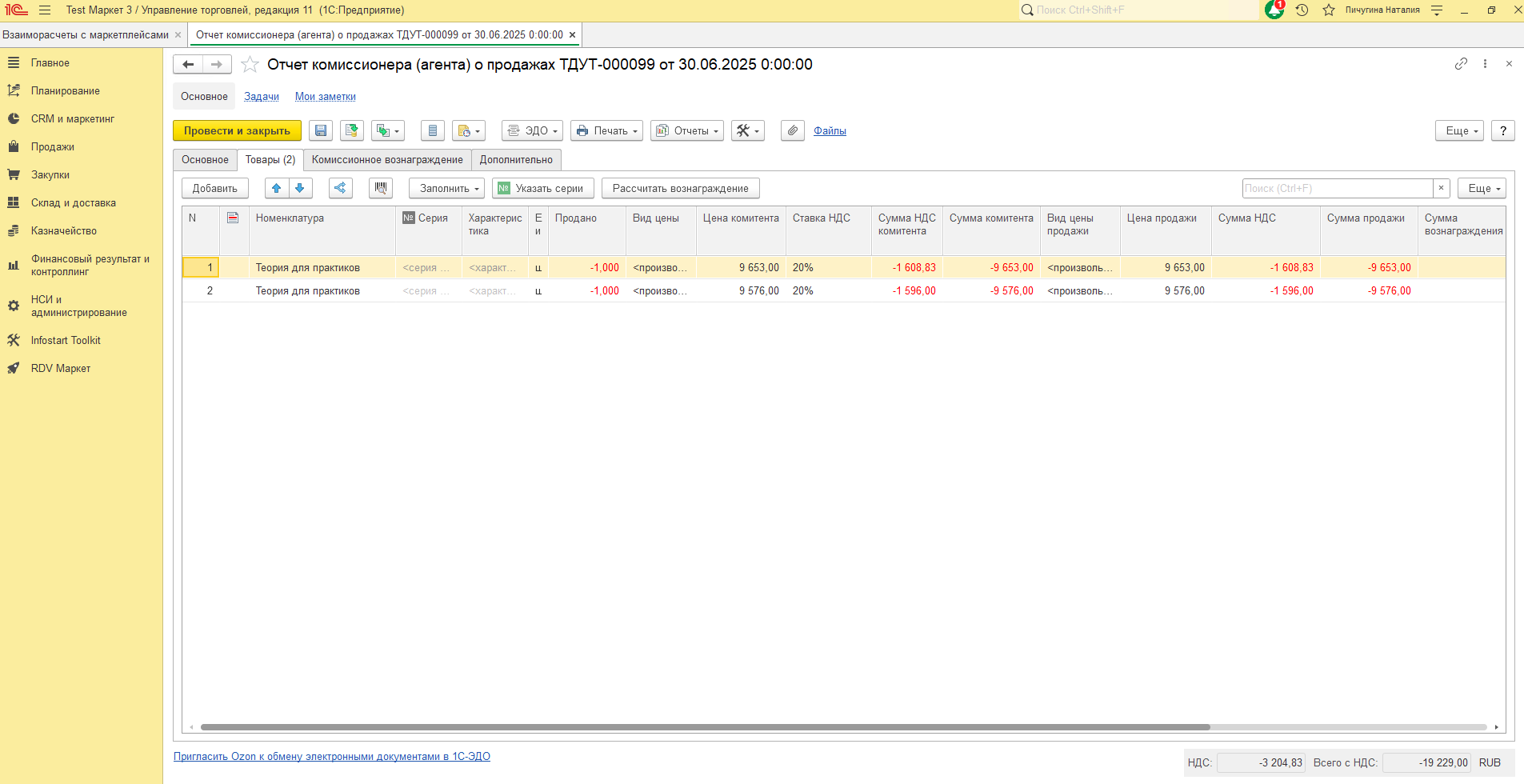This screenshot has width=1524, height=784.
Task: Move the row up with blue arrow
Action: (276, 188)
